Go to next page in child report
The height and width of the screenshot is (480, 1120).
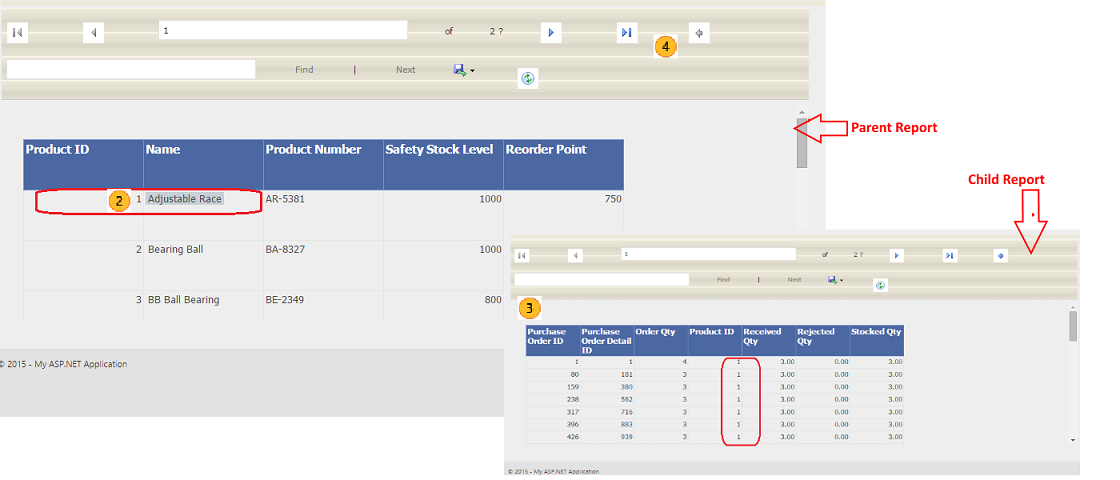(896, 256)
